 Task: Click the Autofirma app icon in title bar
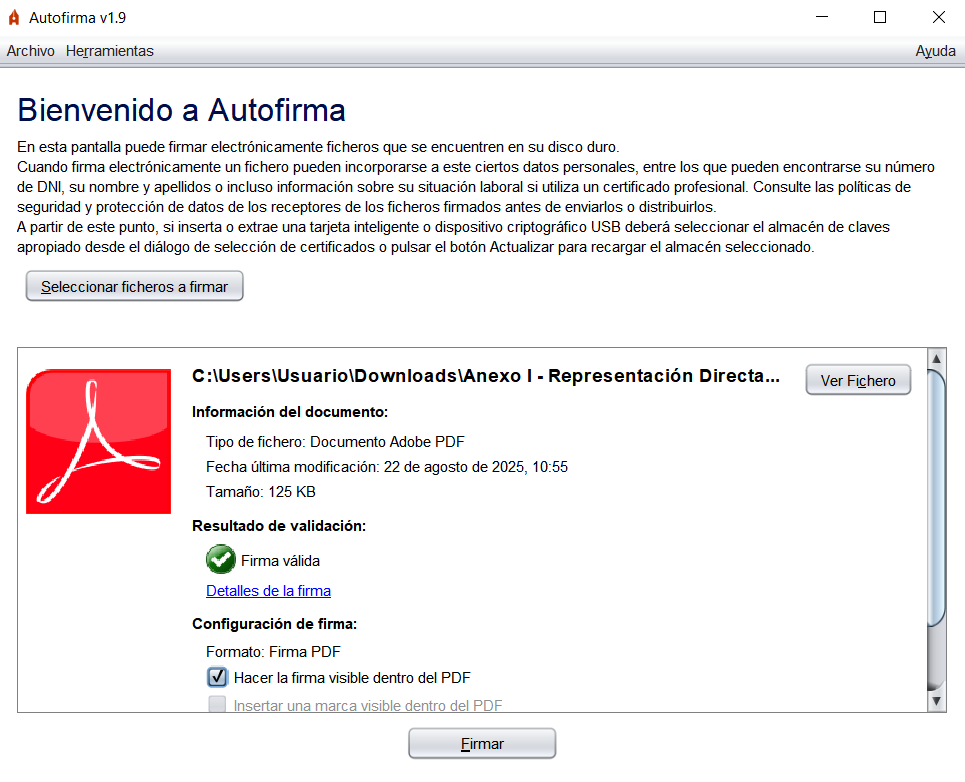pyautogui.click(x=14, y=17)
